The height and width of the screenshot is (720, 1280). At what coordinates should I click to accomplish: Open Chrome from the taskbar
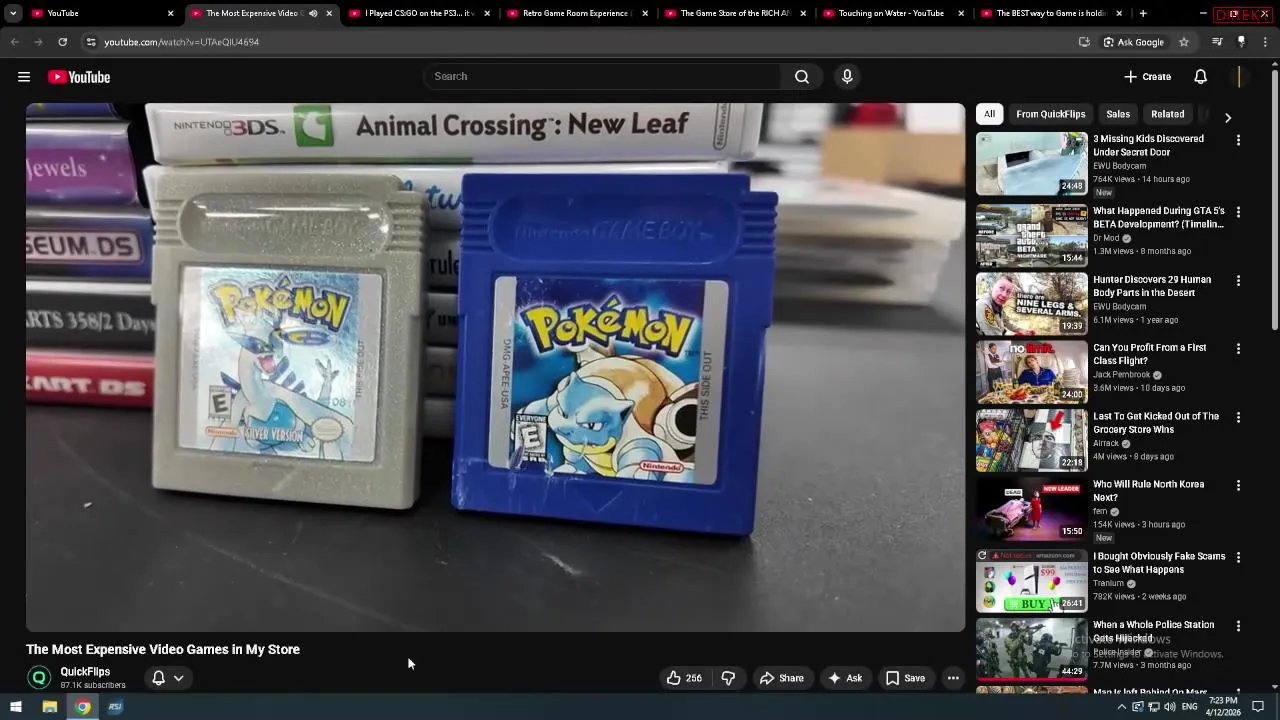(83, 707)
